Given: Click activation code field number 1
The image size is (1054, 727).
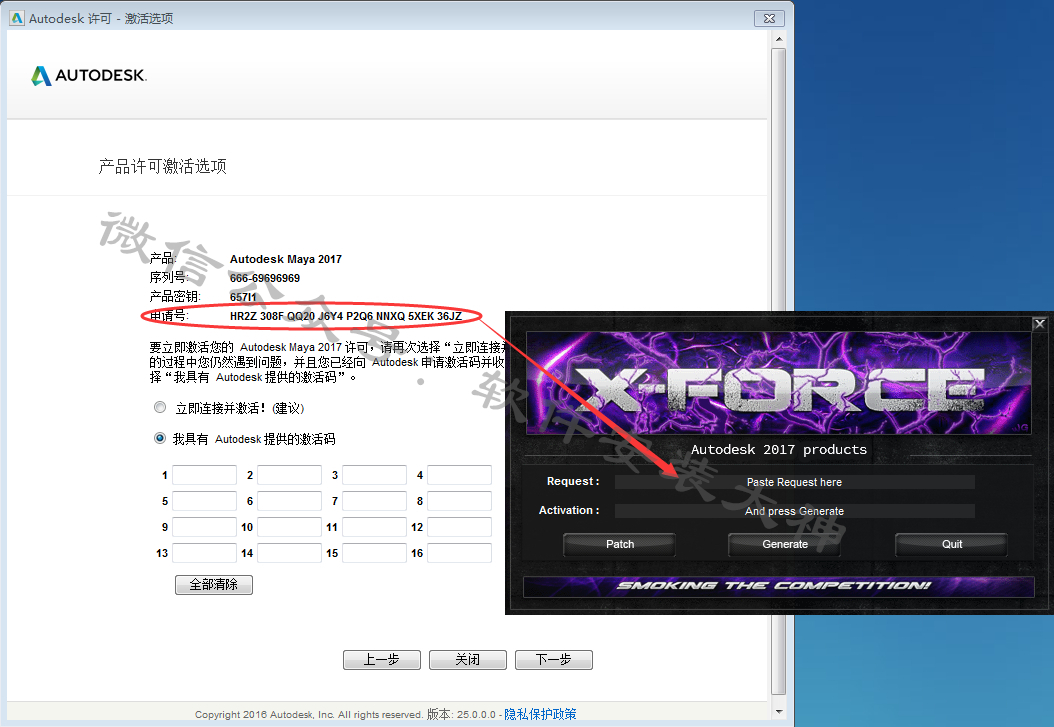Looking at the screenshot, I should click(x=204, y=475).
